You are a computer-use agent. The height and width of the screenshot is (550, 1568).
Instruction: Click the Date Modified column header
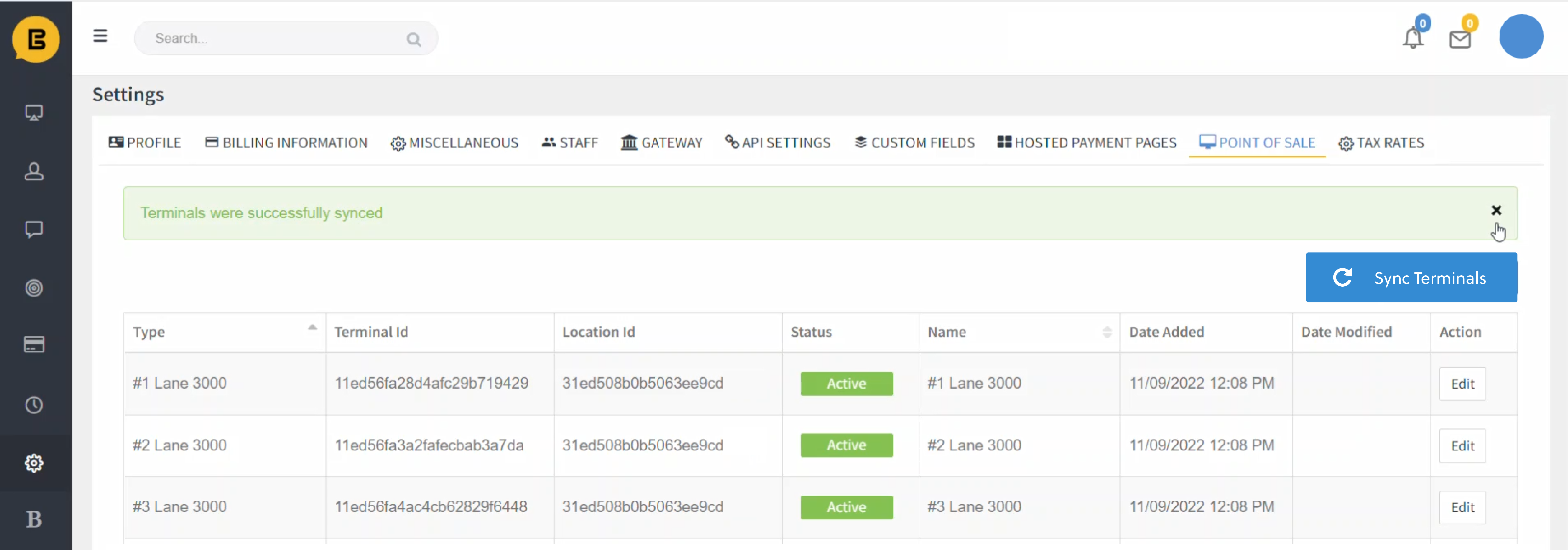pyautogui.click(x=1362, y=332)
